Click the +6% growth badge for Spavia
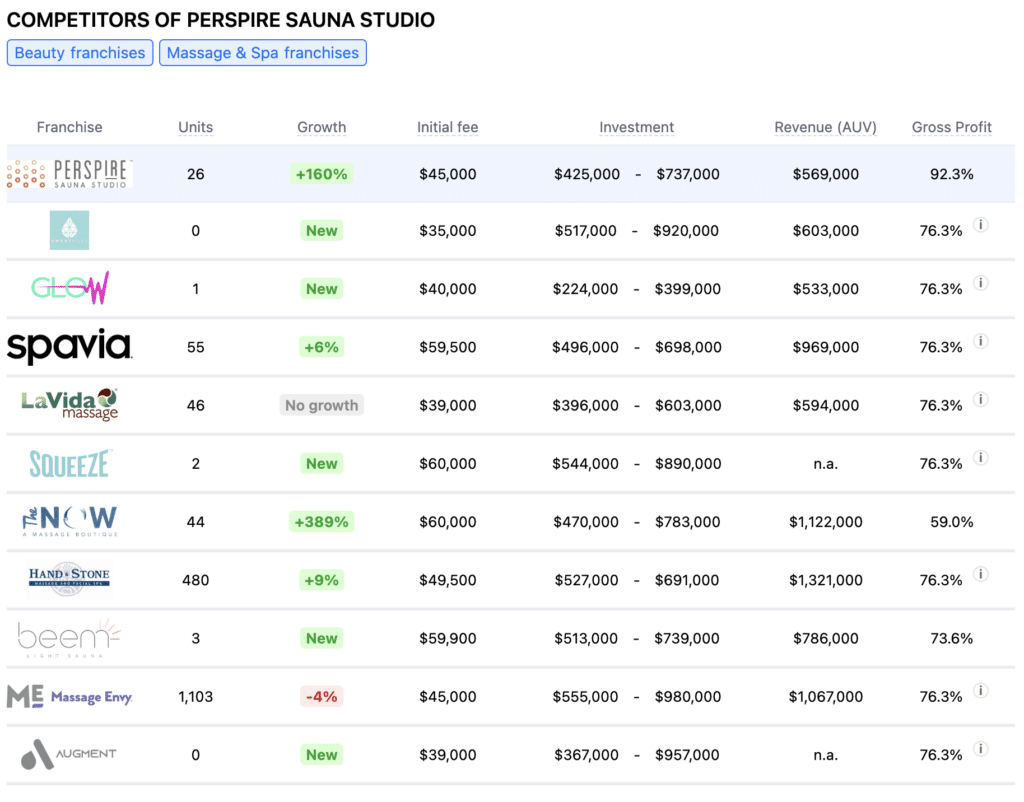 pyautogui.click(x=321, y=347)
